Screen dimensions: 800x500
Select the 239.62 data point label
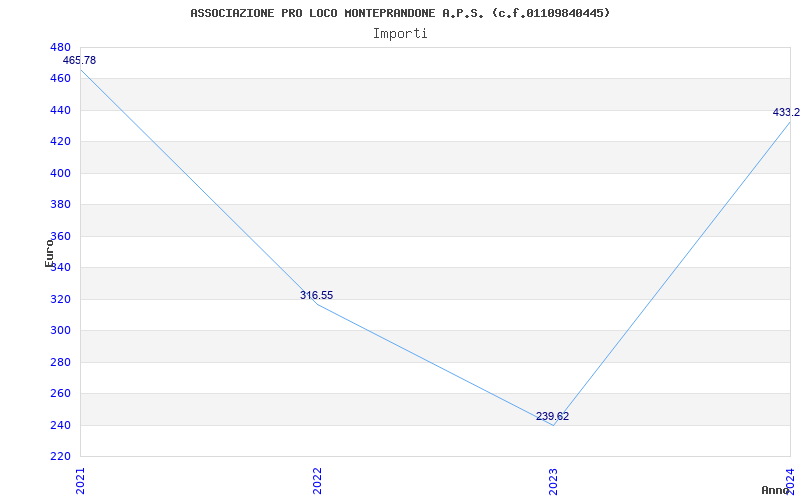coord(553,416)
